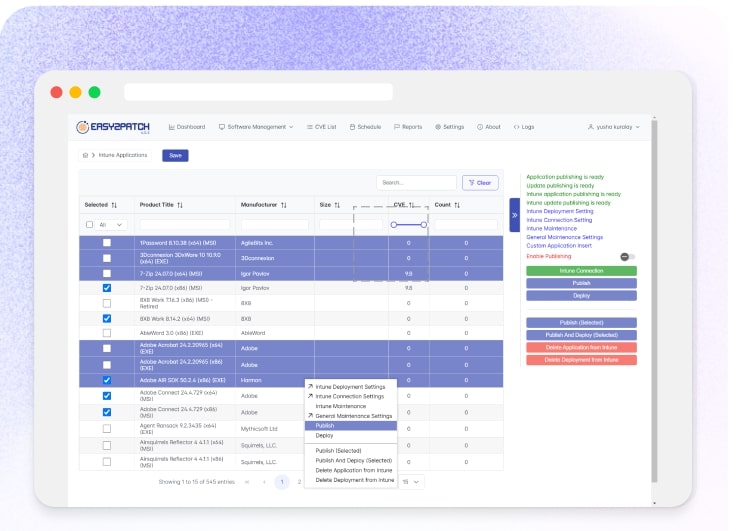Check the Agent Ransack row checkbox

[107, 428]
